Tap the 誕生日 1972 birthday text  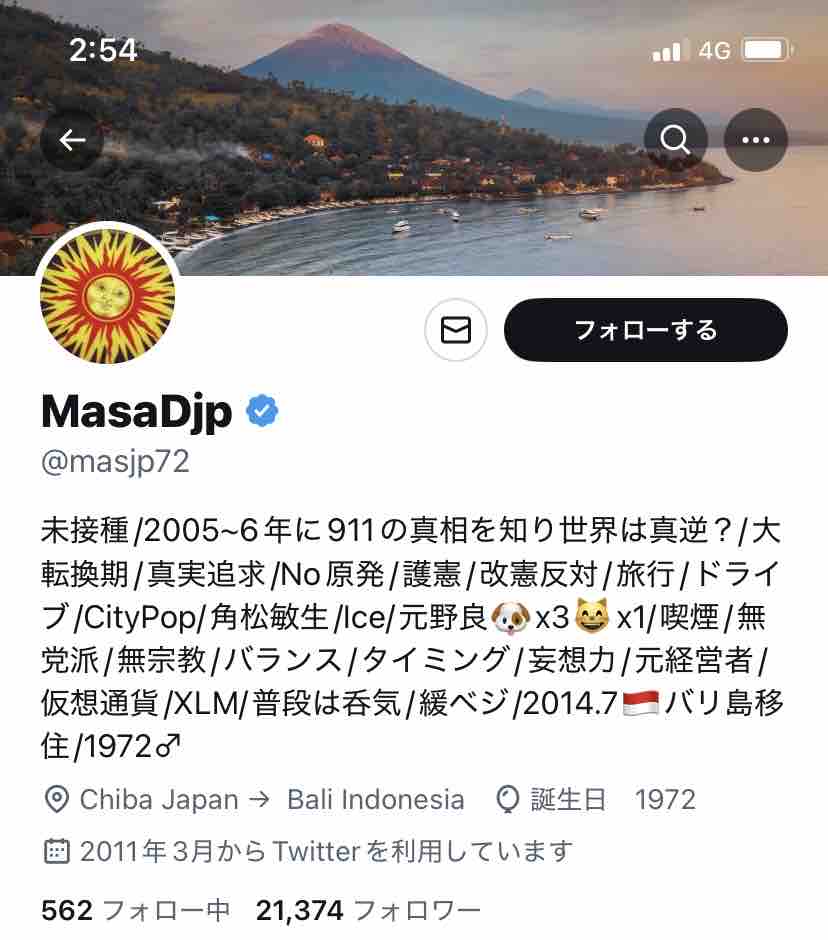613,799
